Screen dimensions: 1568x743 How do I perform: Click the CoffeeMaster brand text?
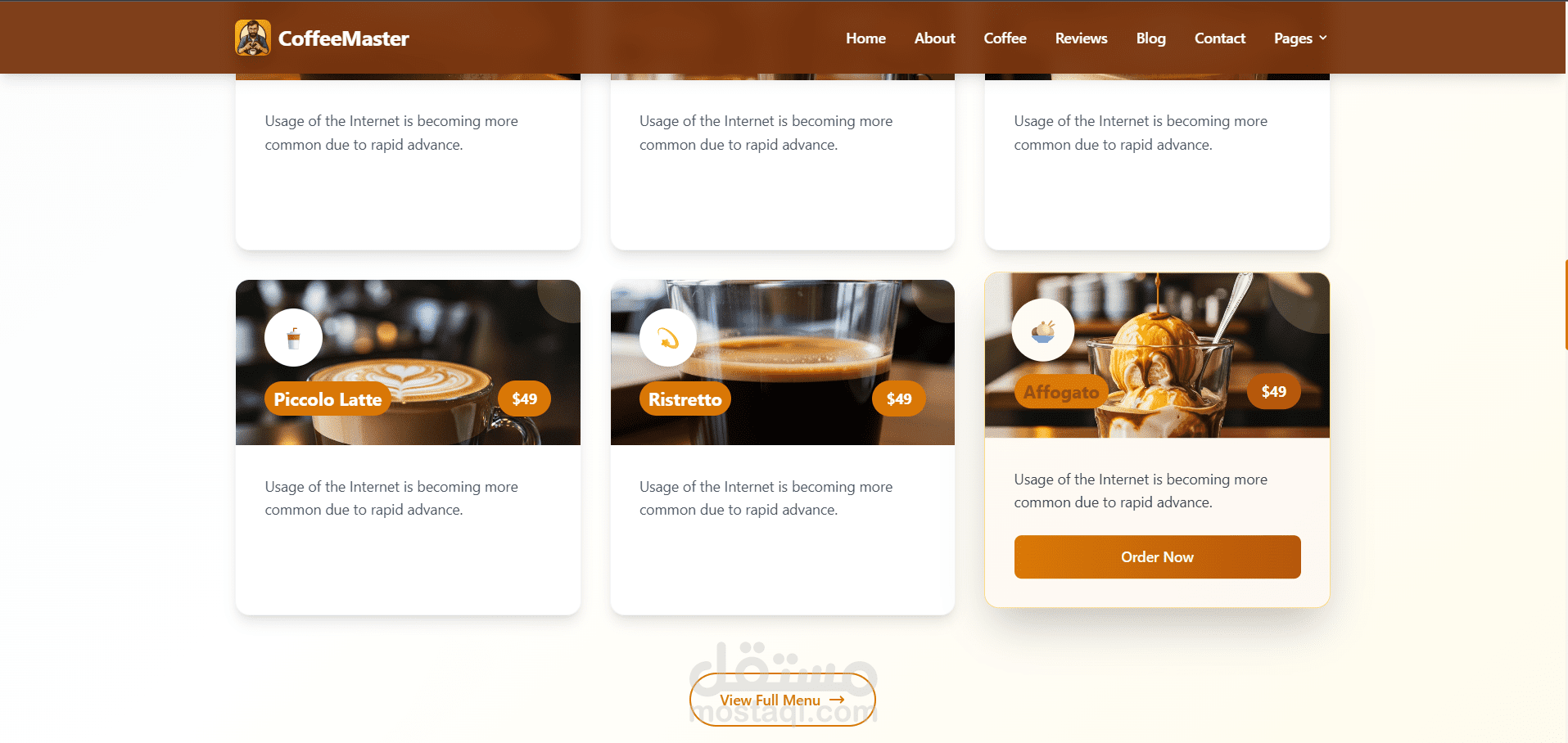click(x=343, y=38)
